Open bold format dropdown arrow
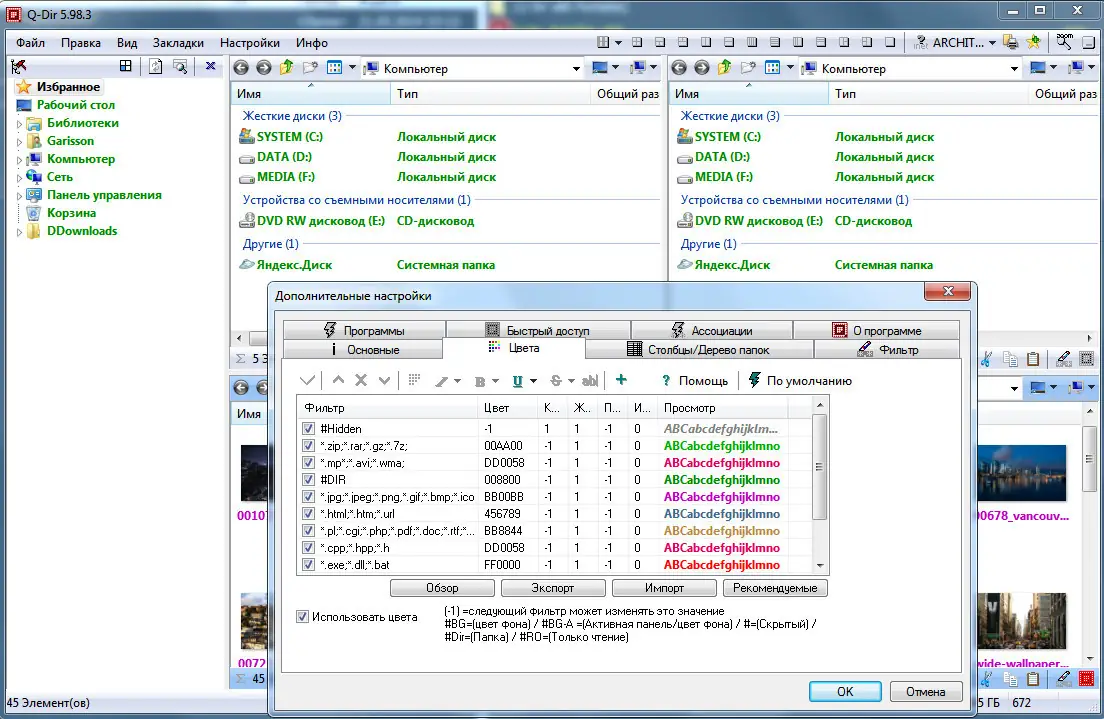Image resolution: width=1104 pixels, height=719 pixels. (495, 381)
